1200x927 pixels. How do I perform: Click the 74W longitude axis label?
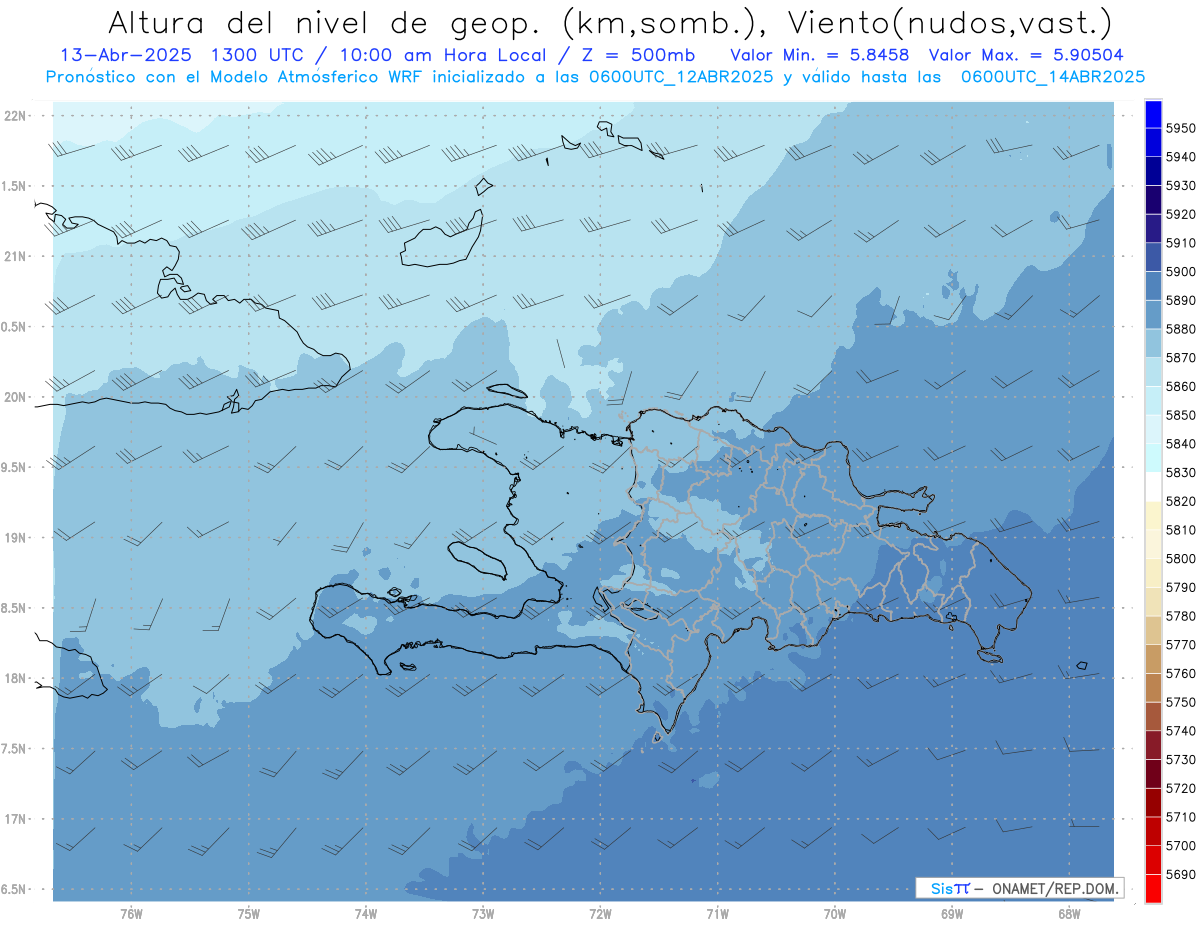click(x=365, y=914)
